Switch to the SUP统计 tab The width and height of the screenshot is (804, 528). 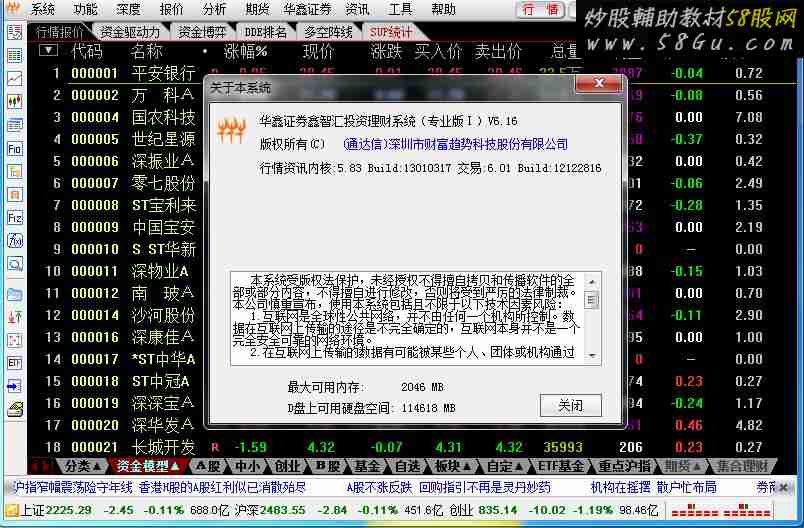(x=391, y=32)
